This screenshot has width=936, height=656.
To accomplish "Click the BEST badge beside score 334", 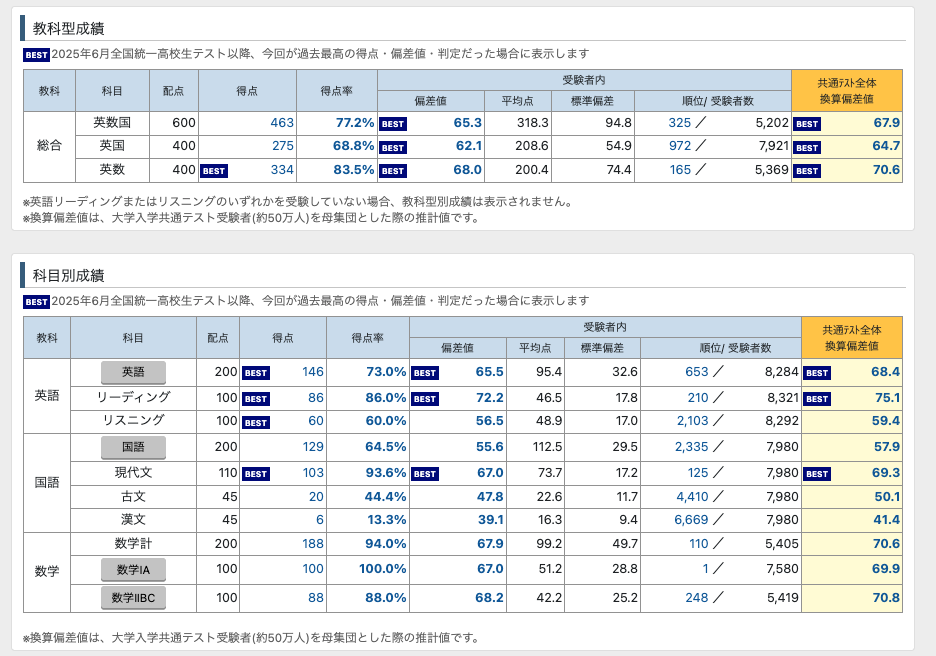I will (214, 171).
